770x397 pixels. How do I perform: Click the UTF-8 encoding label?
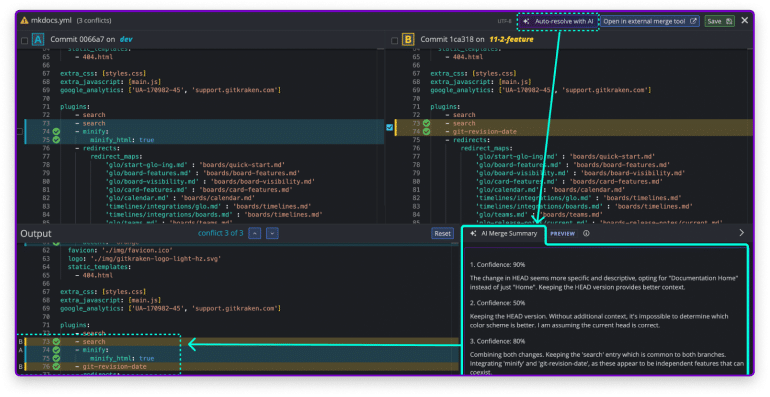[504, 22]
